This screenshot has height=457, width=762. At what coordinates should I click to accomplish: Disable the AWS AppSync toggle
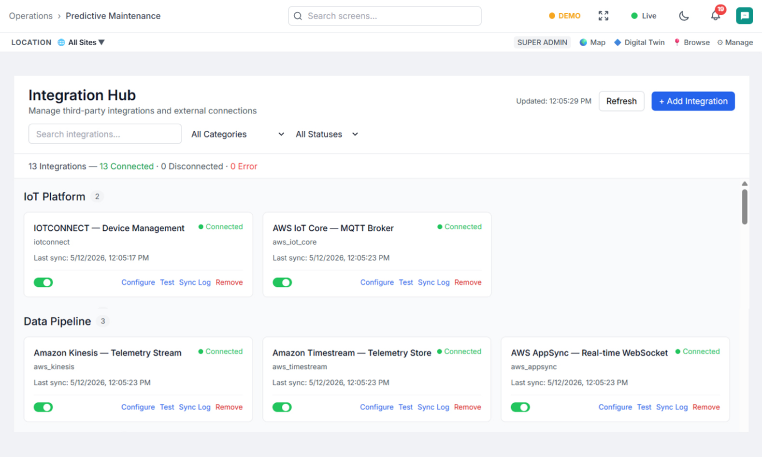pyautogui.click(x=520, y=407)
